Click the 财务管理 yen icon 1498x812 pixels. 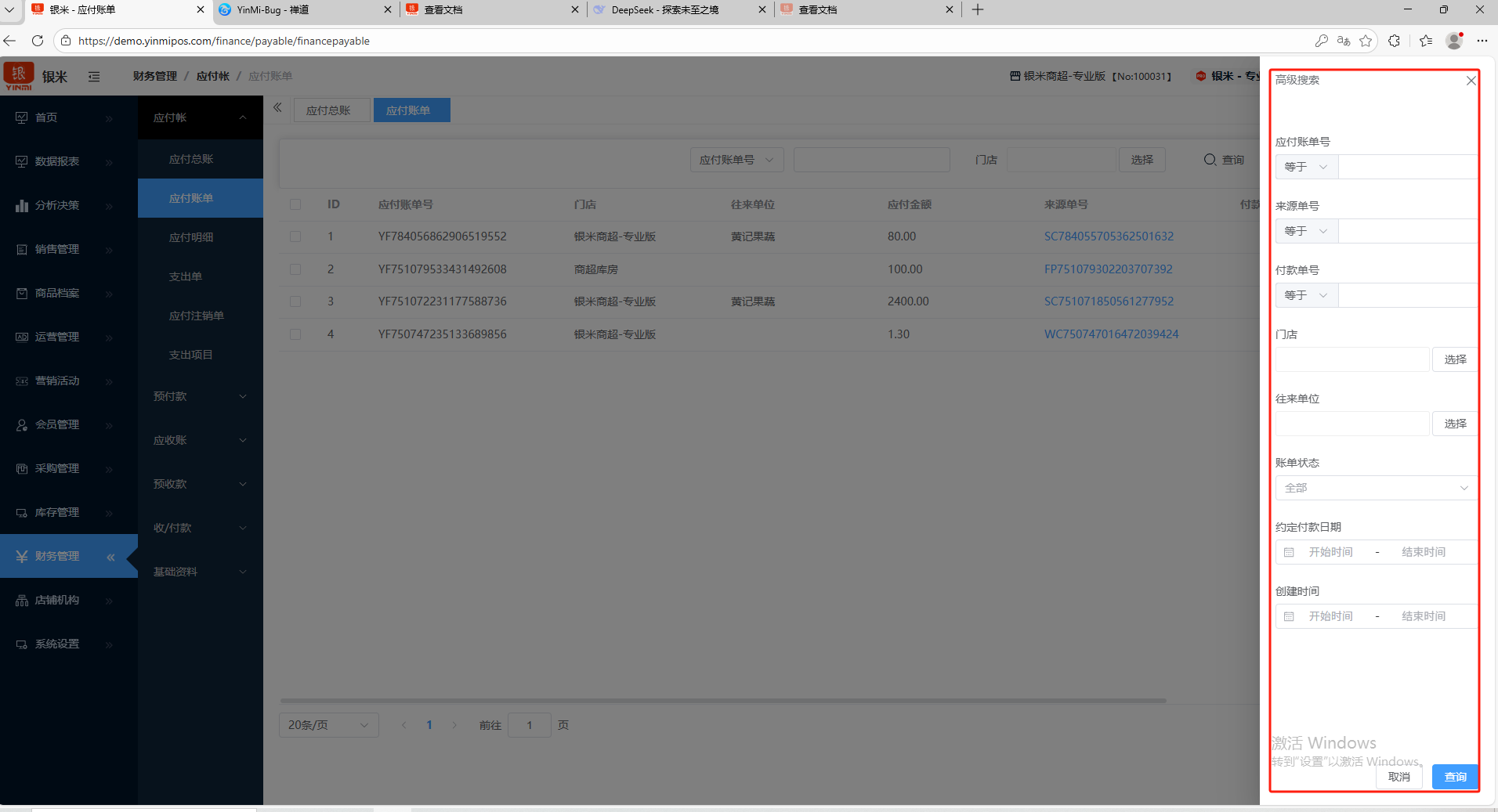[21, 556]
